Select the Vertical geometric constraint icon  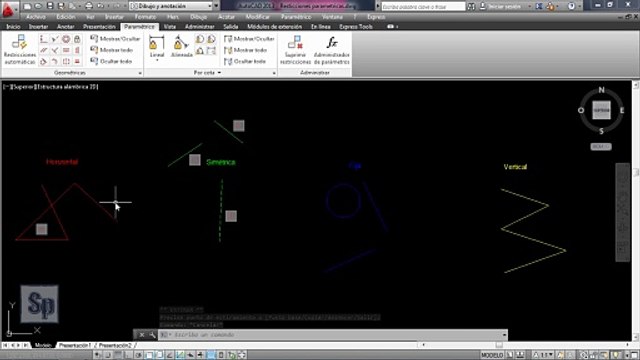[x=77, y=50]
